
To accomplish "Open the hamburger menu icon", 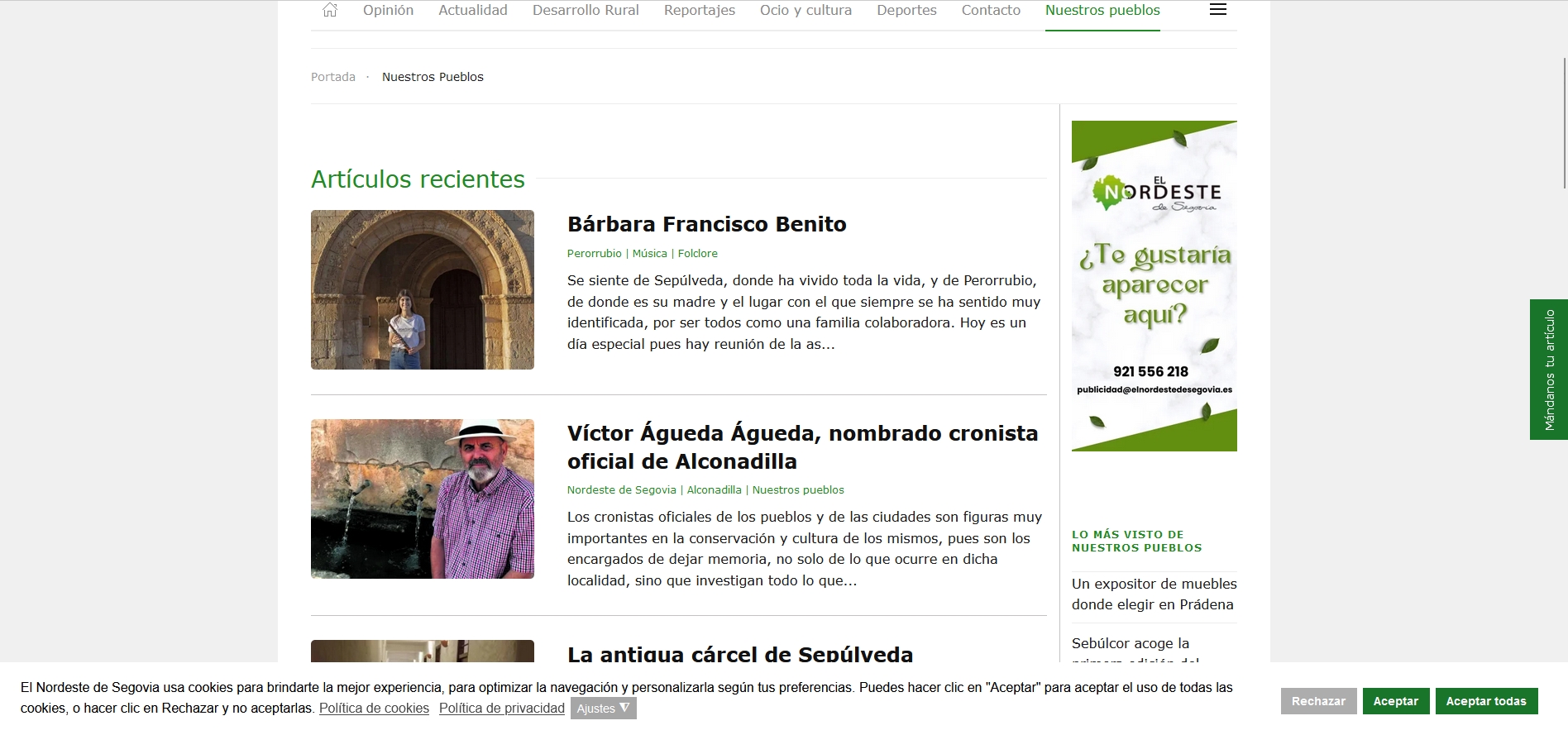I will [x=1217, y=10].
